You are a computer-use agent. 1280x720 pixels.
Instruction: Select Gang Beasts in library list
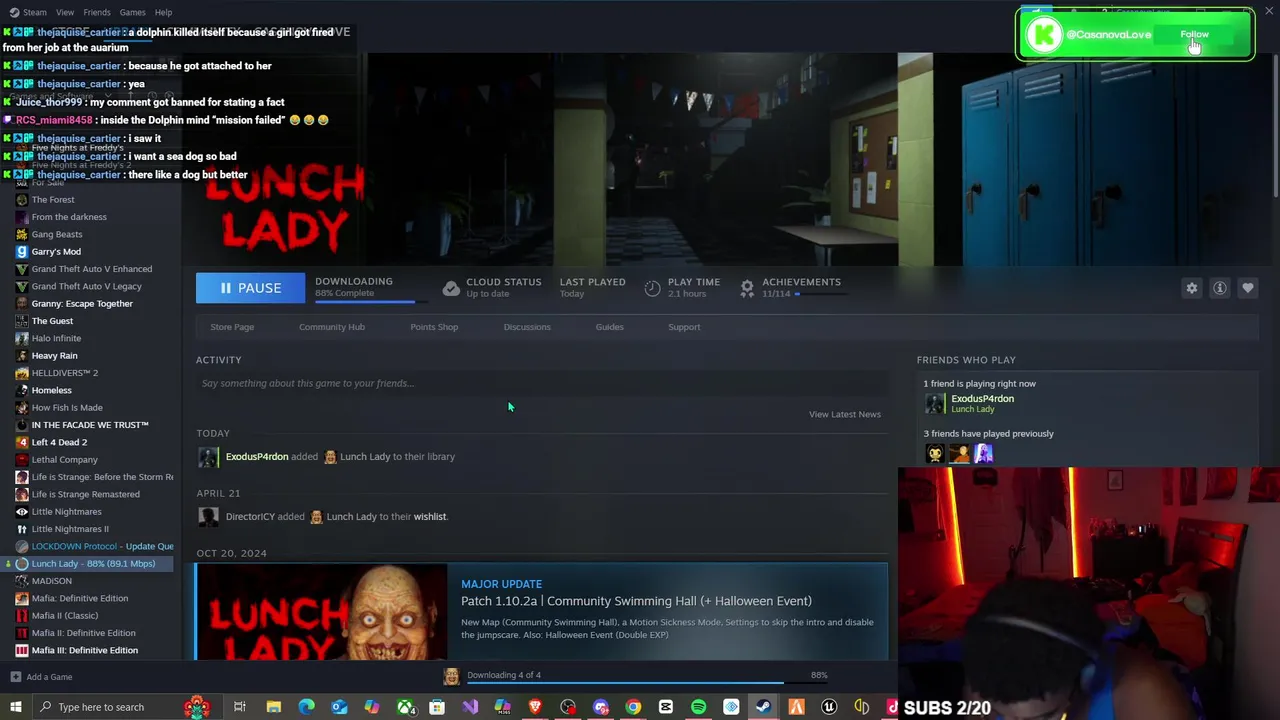tap(57, 235)
